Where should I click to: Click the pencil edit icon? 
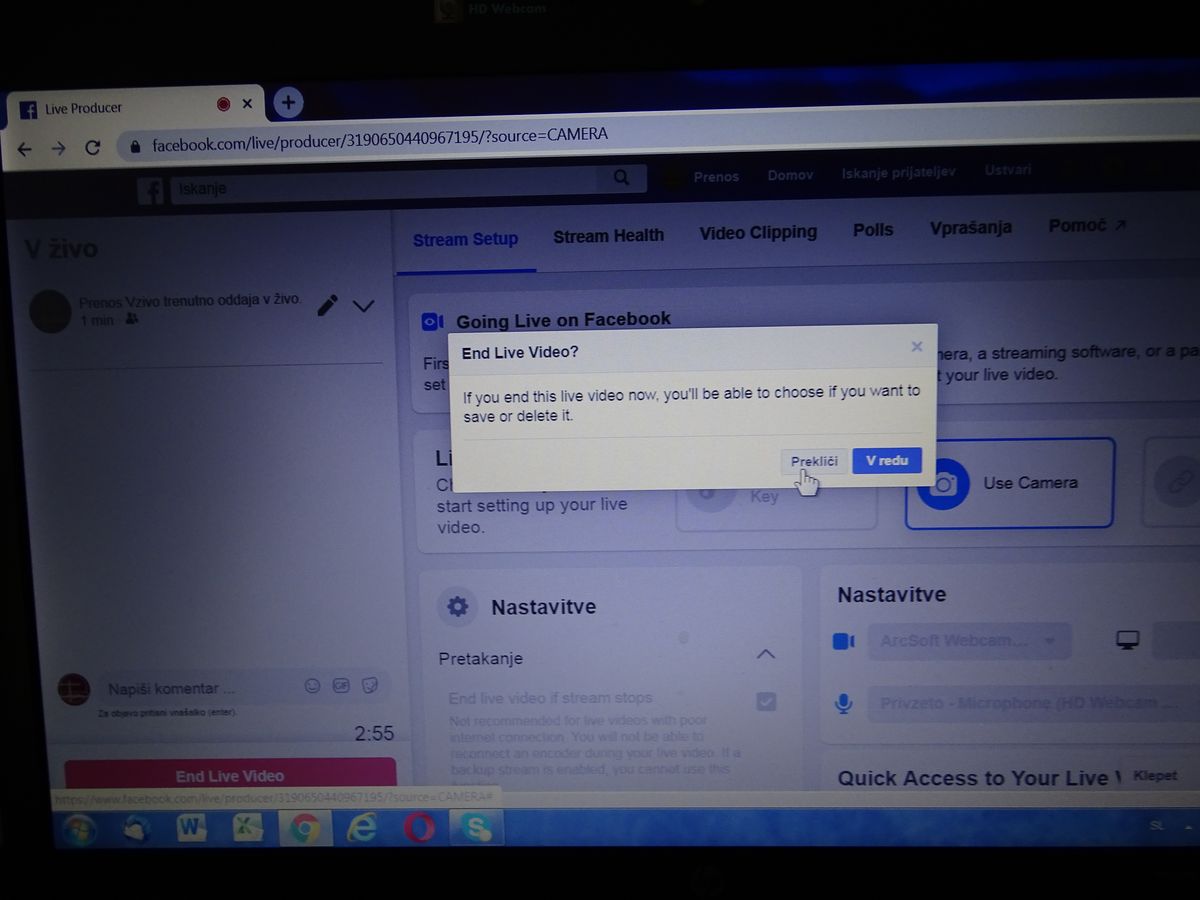327,306
